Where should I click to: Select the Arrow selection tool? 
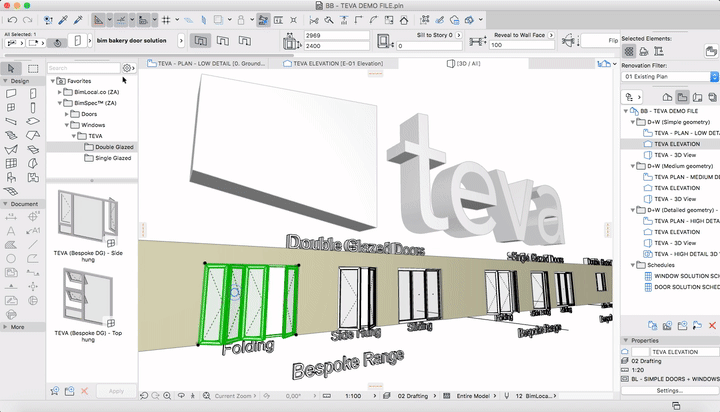[x=11, y=68]
